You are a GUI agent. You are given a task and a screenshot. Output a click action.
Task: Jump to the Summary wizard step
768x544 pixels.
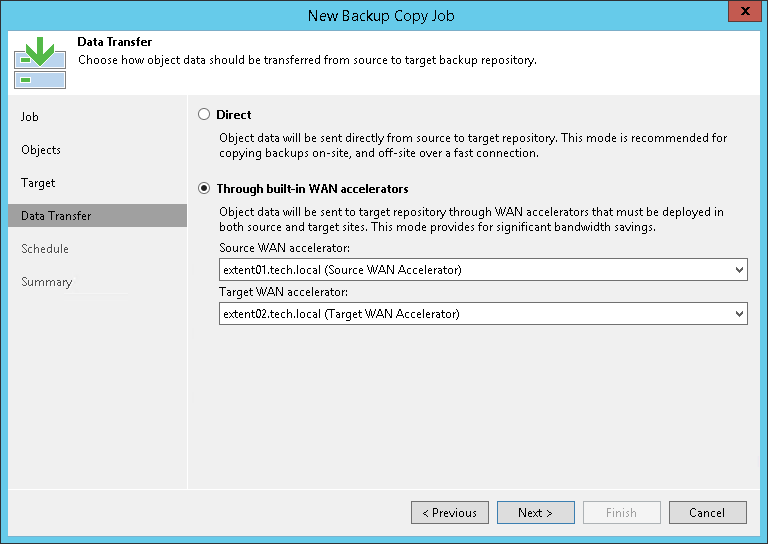(x=47, y=282)
